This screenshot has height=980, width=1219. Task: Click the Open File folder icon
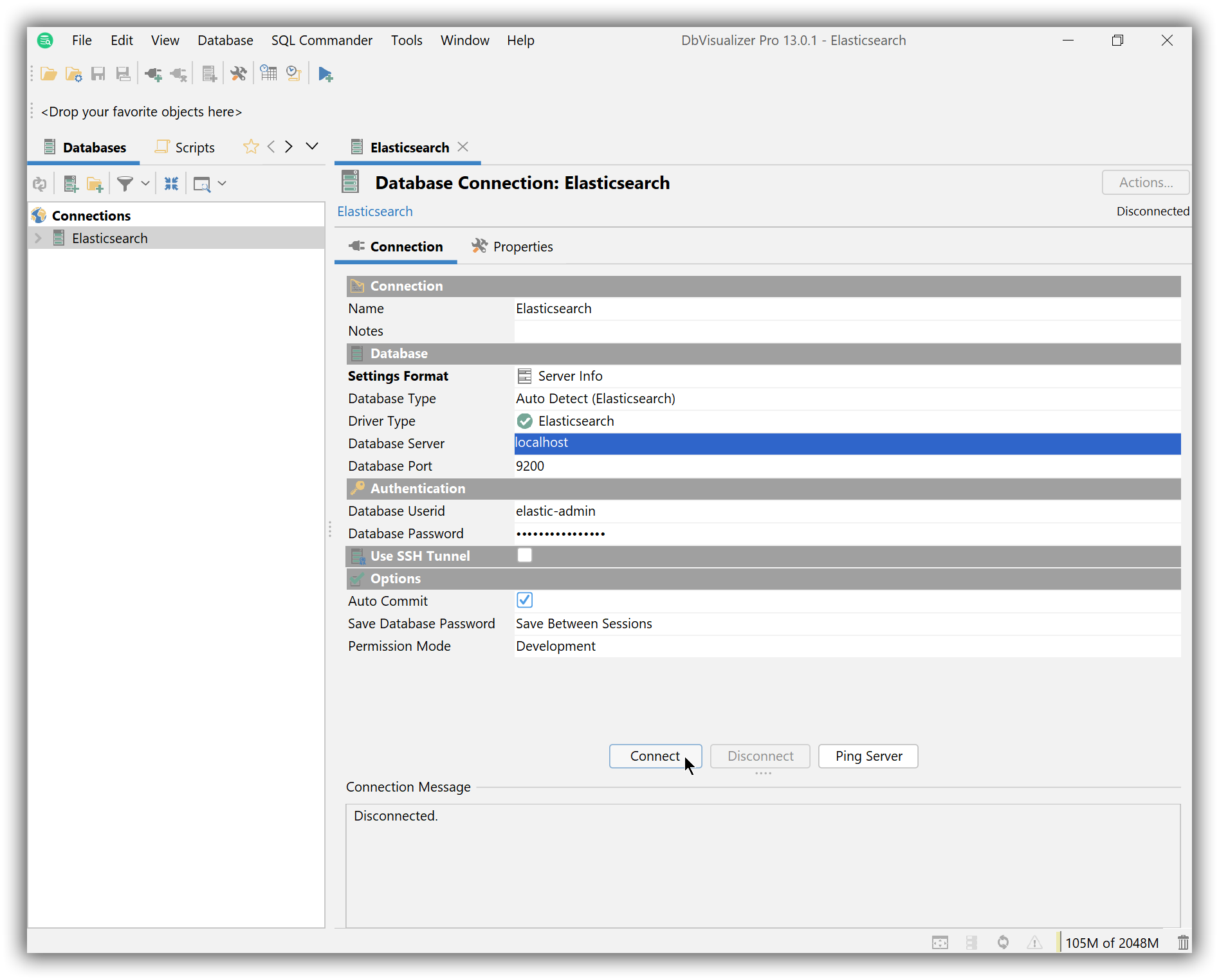pyautogui.click(x=48, y=75)
